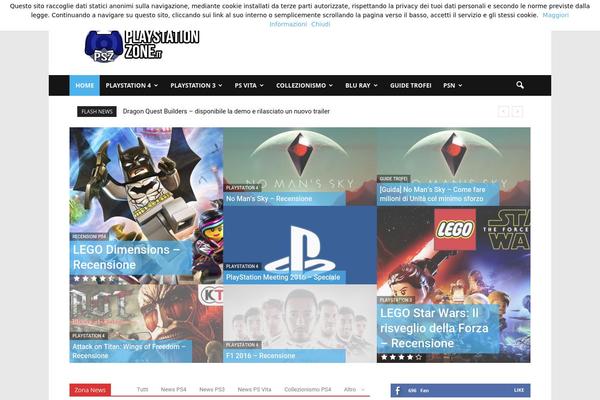
Task: Click the Facebook icon in fan box
Action: (x=398, y=390)
